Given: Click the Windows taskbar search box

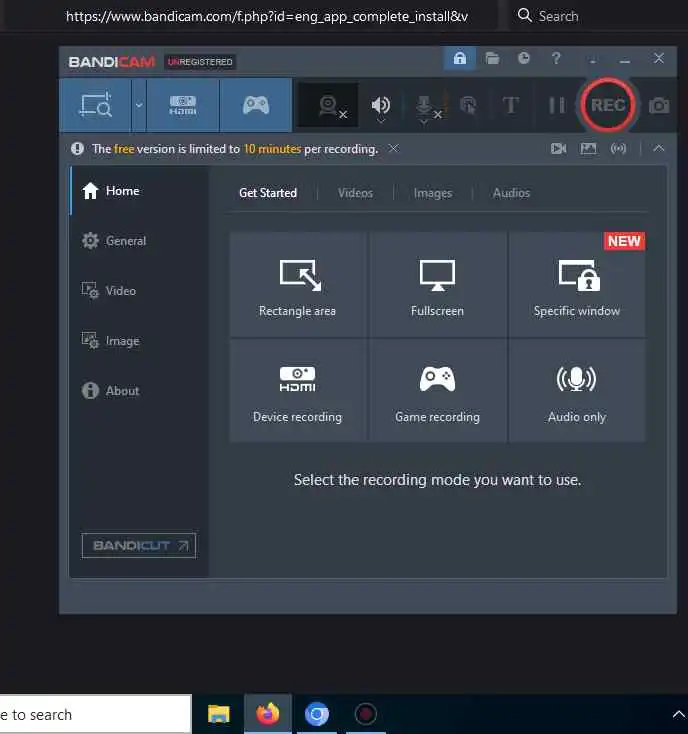Looking at the screenshot, I should 95,715.
